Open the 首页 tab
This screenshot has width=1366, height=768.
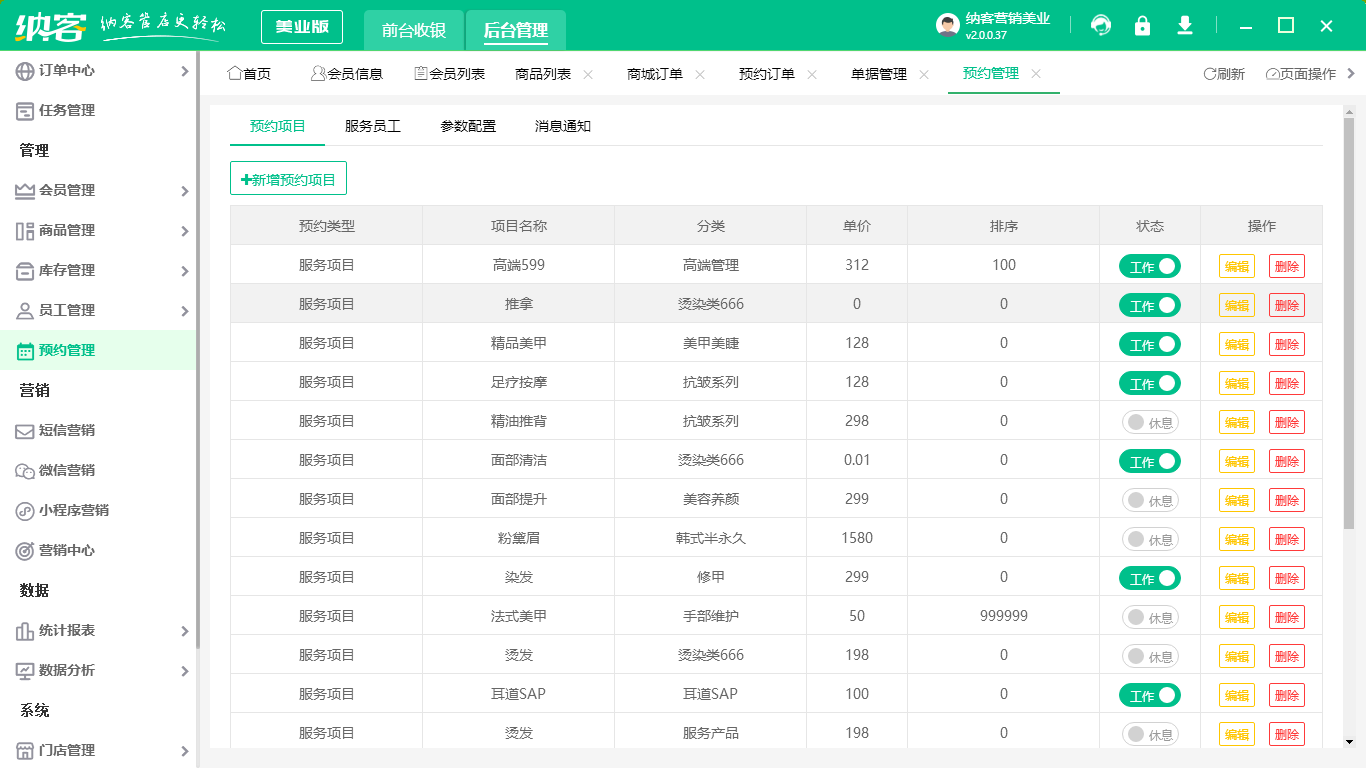249,74
